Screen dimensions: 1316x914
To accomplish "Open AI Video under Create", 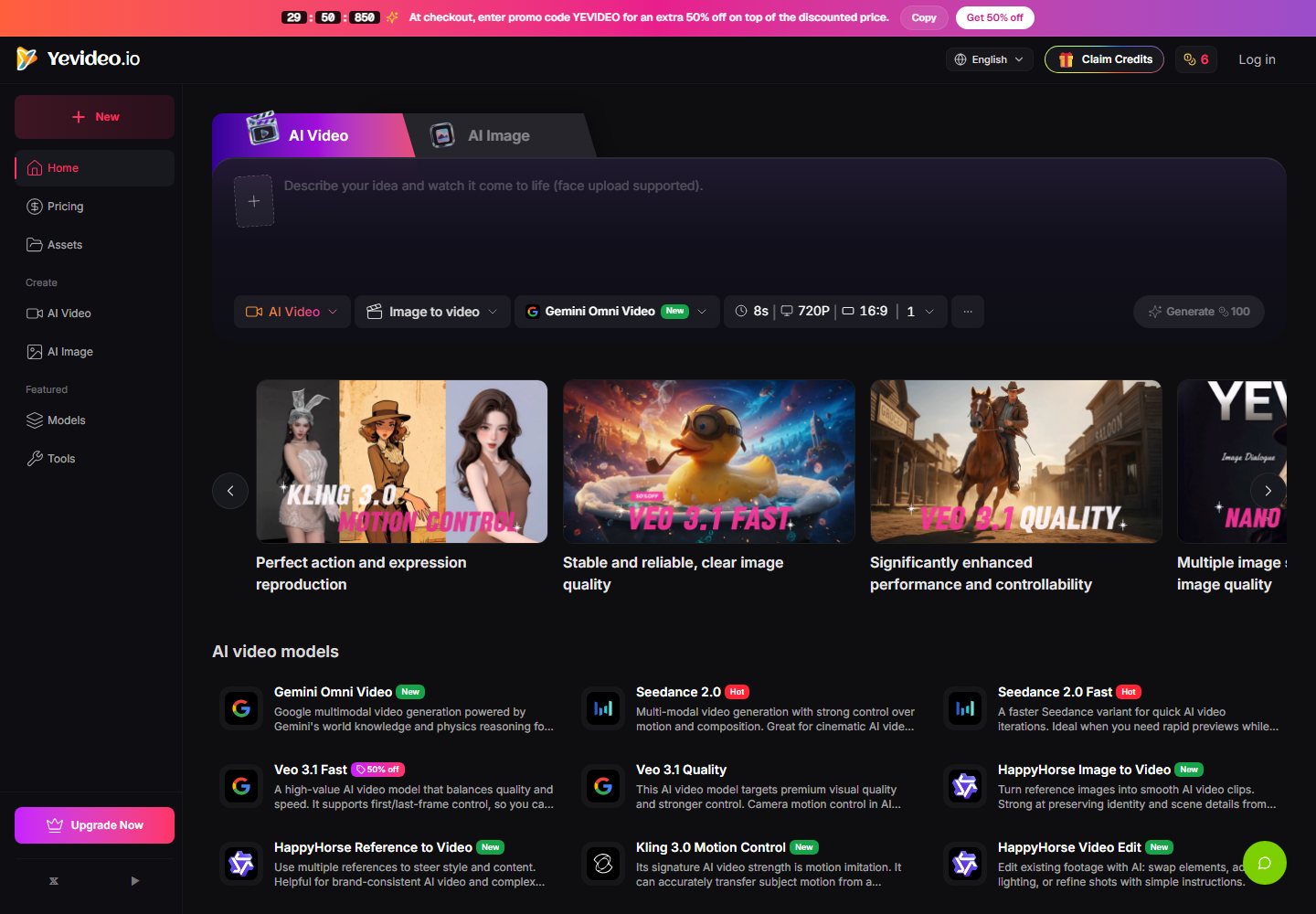I will point(94,314).
